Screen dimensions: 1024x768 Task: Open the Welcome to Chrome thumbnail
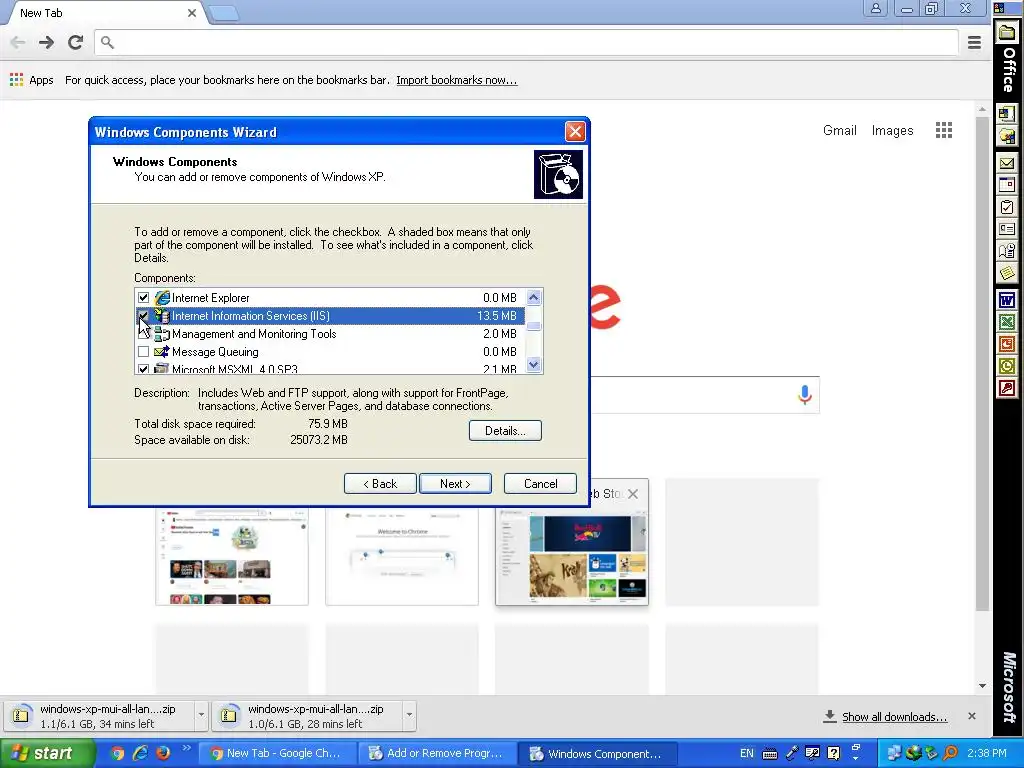[x=402, y=556]
